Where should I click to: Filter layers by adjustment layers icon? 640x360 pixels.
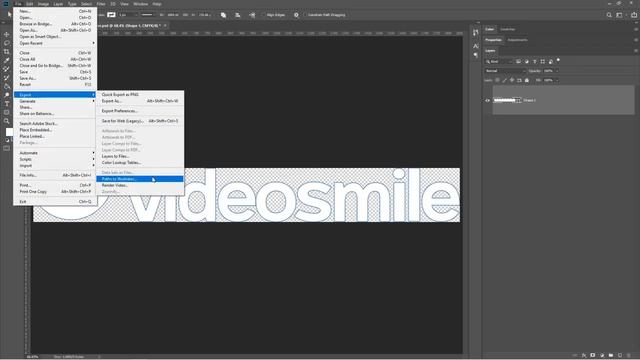point(527,62)
